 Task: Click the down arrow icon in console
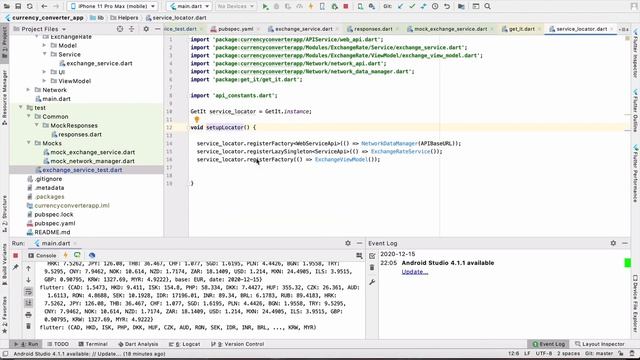pyautogui.click(x=28, y=280)
